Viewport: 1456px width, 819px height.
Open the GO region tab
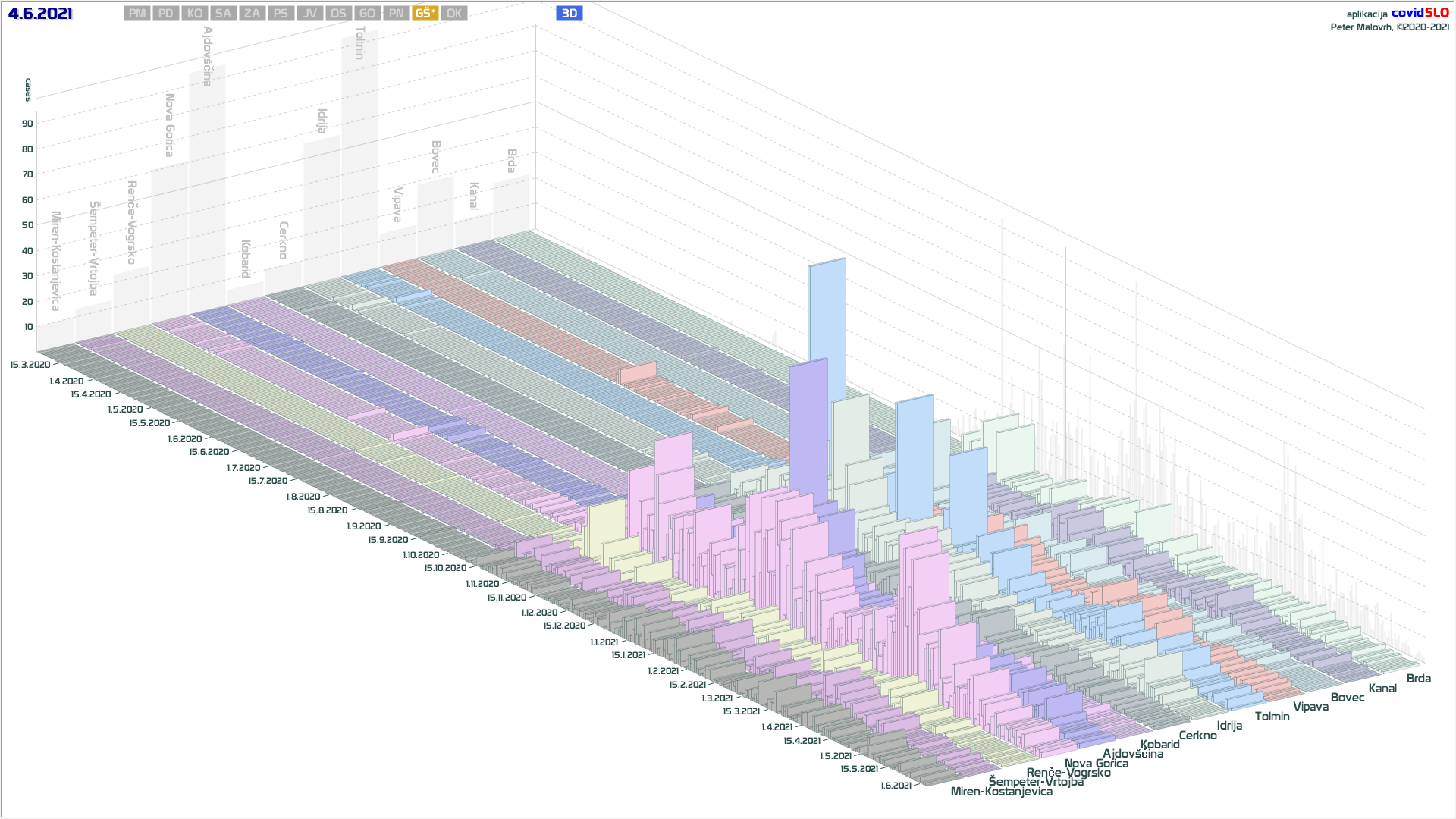point(367,14)
